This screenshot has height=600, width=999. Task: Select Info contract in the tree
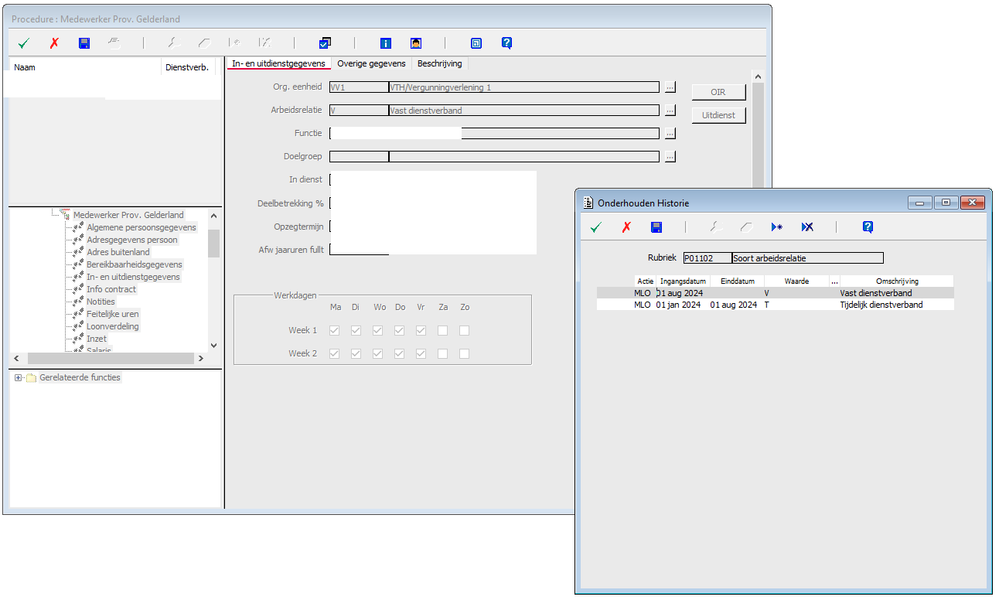(111, 289)
